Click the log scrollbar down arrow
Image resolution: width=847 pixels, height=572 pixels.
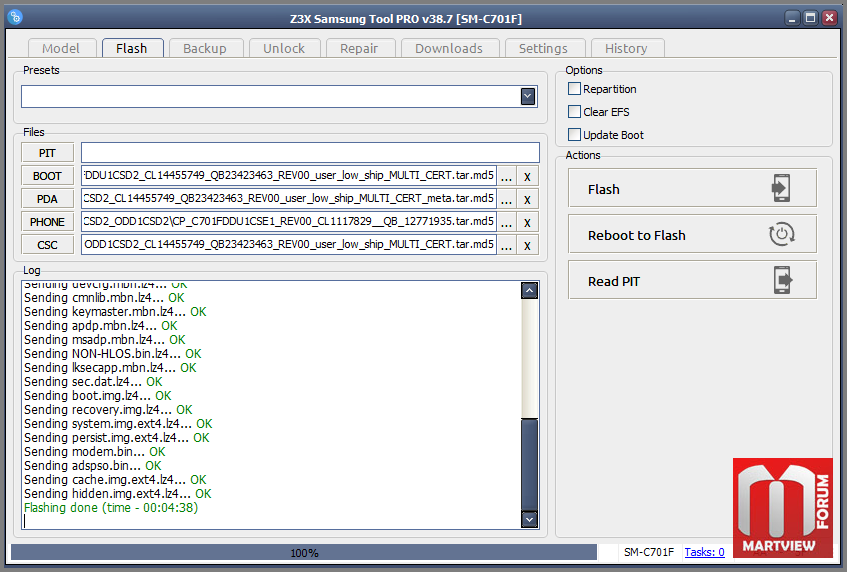coord(529,520)
